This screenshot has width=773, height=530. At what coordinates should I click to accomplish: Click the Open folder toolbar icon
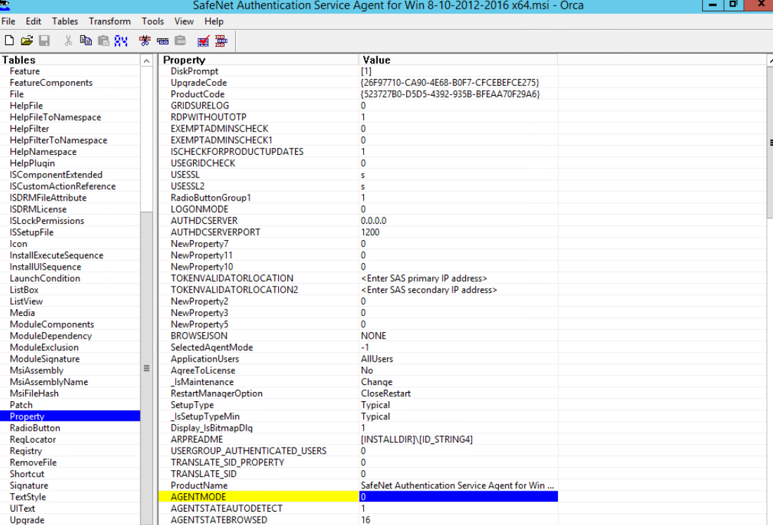[x=27, y=40]
